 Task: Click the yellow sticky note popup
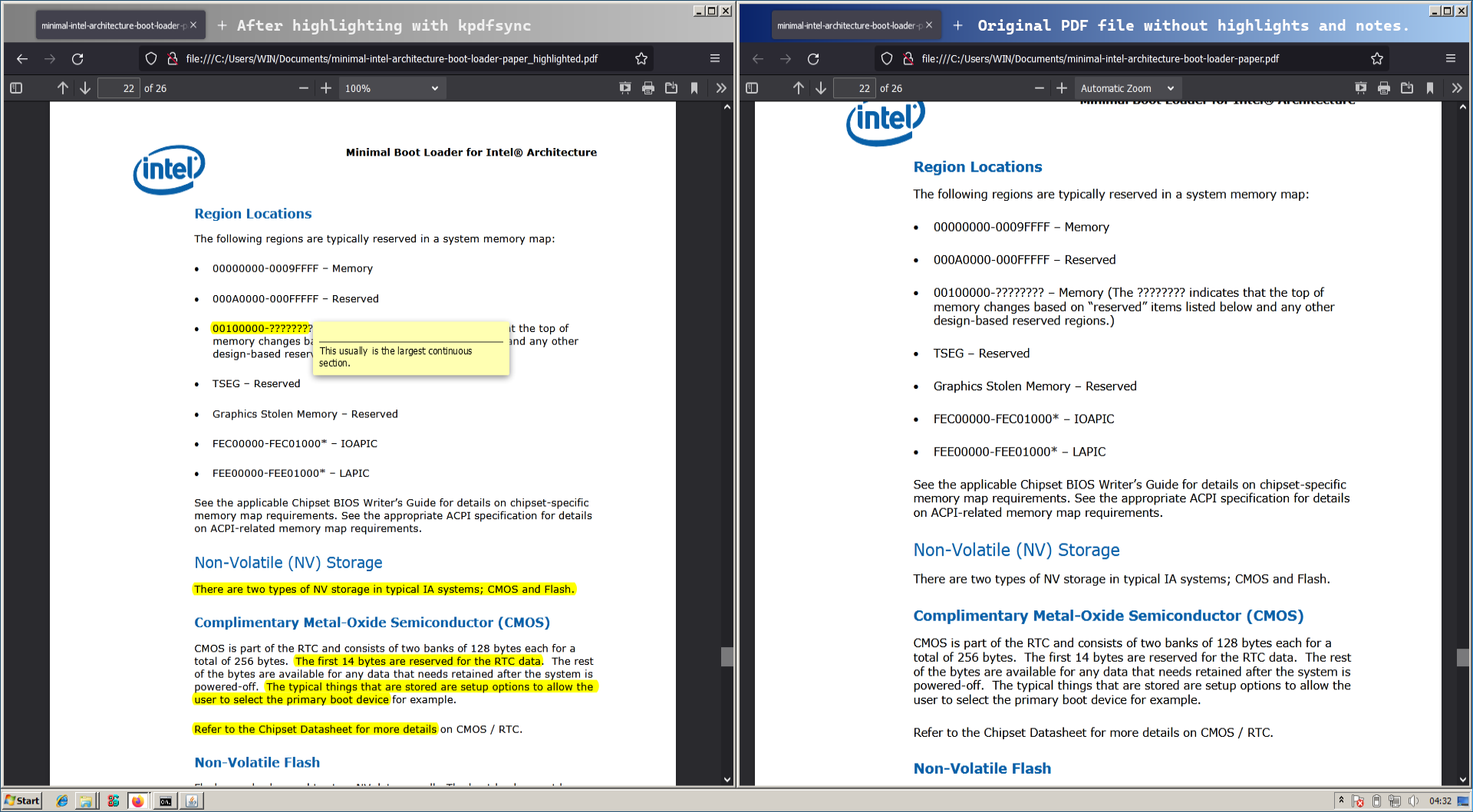pos(411,349)
